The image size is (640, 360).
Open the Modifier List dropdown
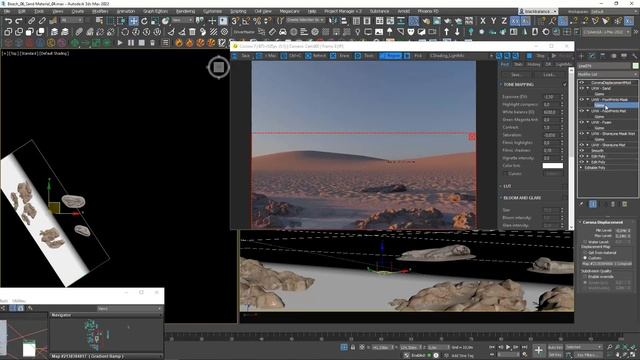pyautogui.click(x=607, y=74)
